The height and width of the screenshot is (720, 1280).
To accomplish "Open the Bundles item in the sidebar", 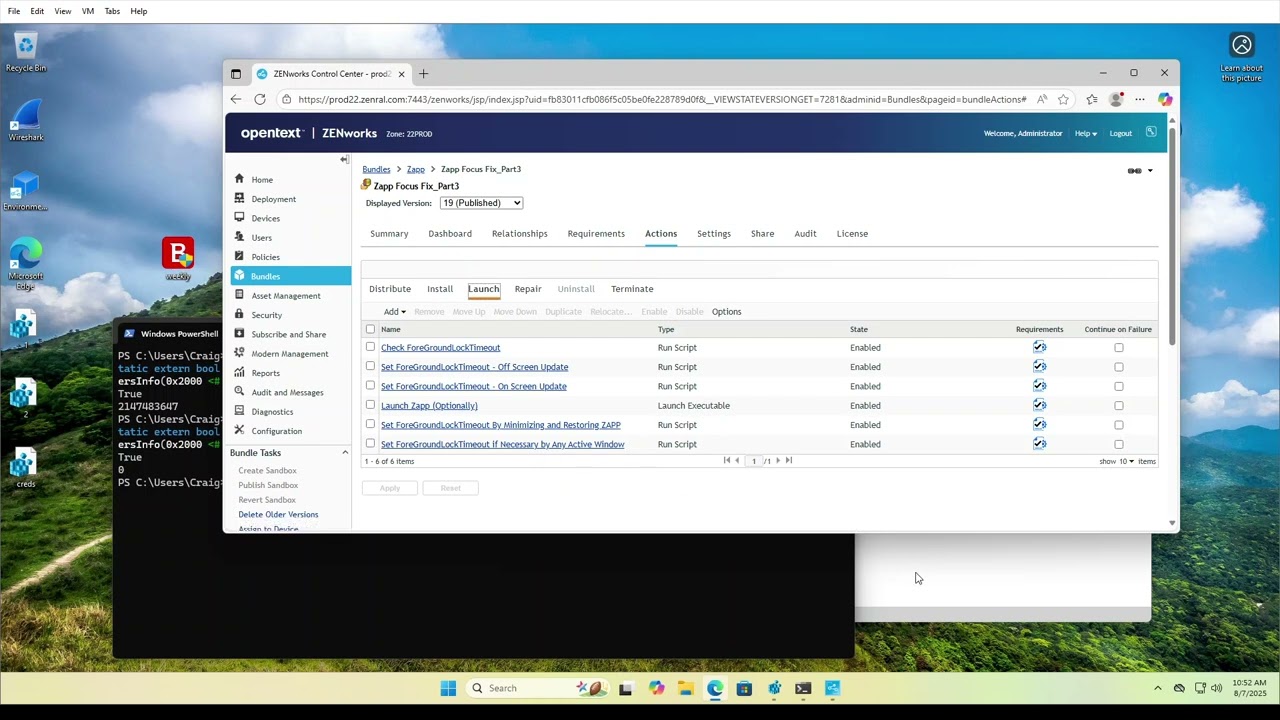I will tap(291, 276).
